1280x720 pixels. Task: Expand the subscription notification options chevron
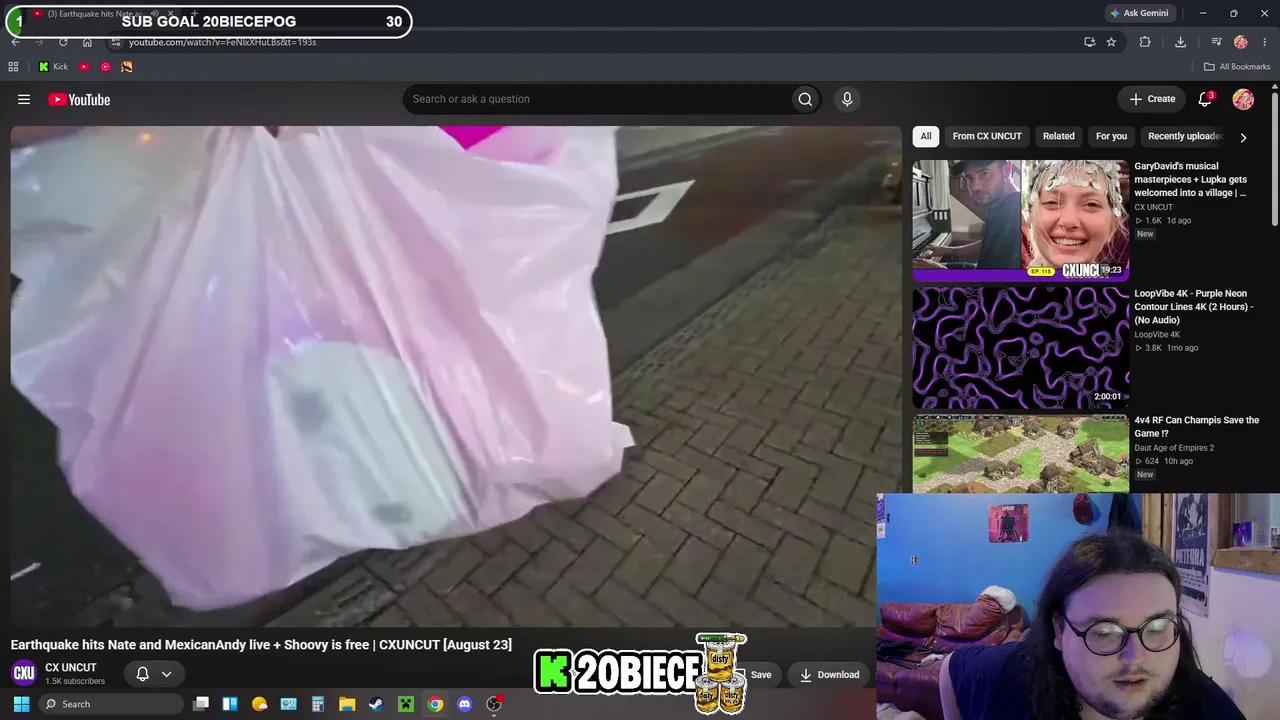(166, 674)
